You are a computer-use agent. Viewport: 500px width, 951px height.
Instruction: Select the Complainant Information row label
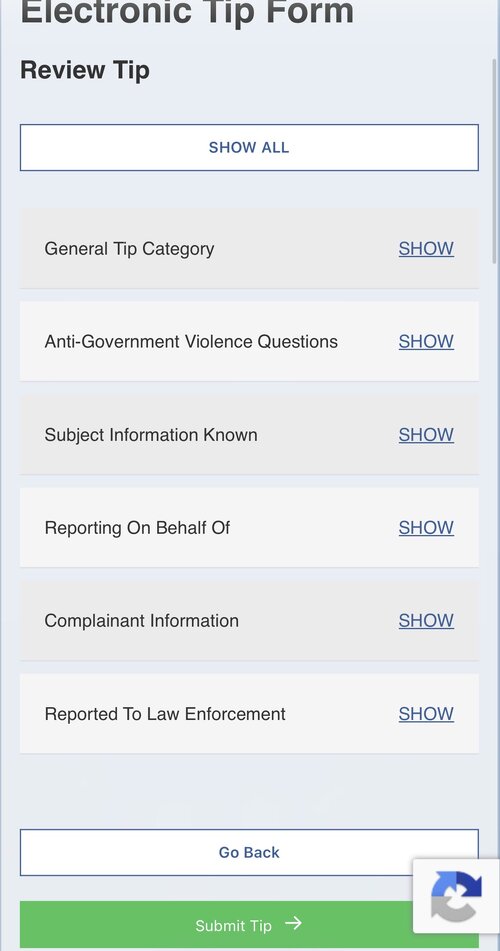coord(141,620)
